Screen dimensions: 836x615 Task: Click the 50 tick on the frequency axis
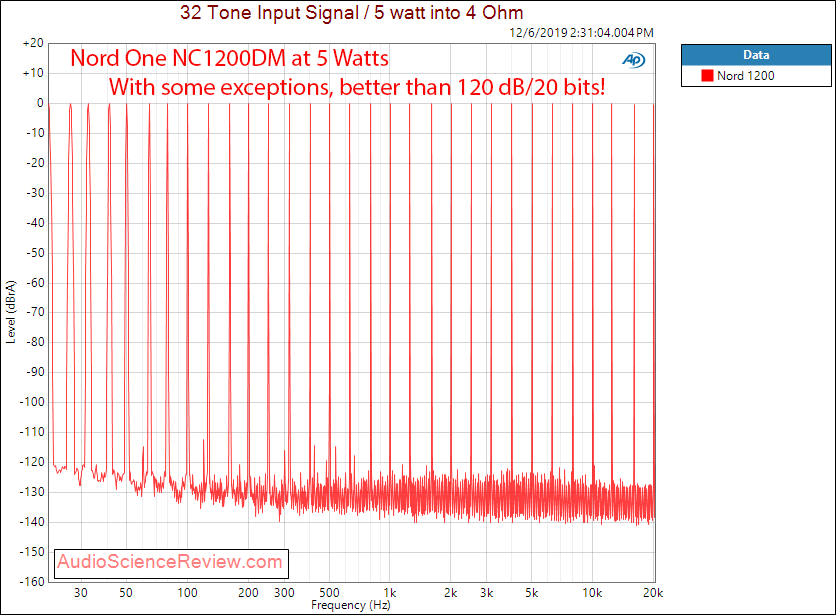126,593
